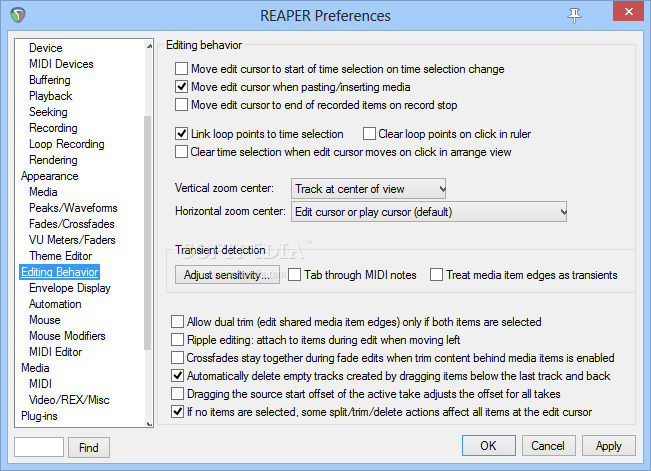Click the category list scroll up arrow
651x471 pixels.
pos(149,46)
